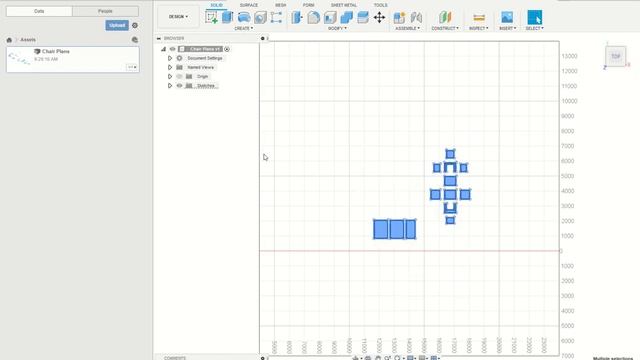This screenshot has height=360, width=640.
Task: Select the three large rectangles sketch group
Action: tap(394, 229)
